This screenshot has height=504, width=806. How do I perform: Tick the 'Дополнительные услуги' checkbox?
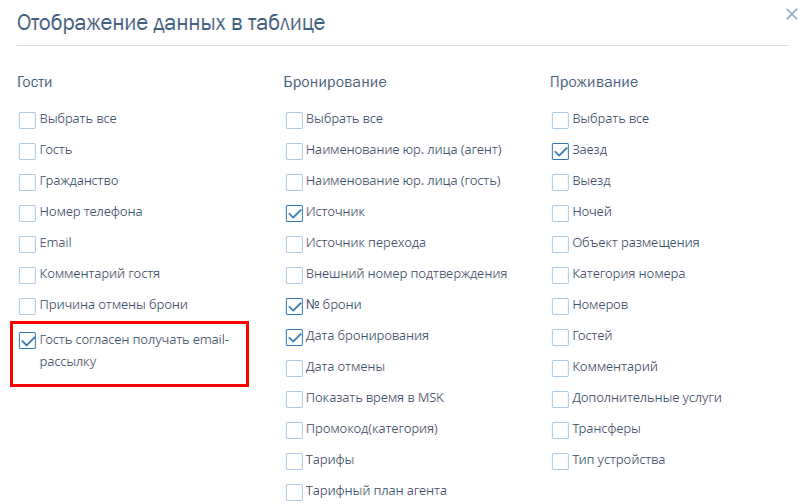pyautogui.click(x=561, y=399)
